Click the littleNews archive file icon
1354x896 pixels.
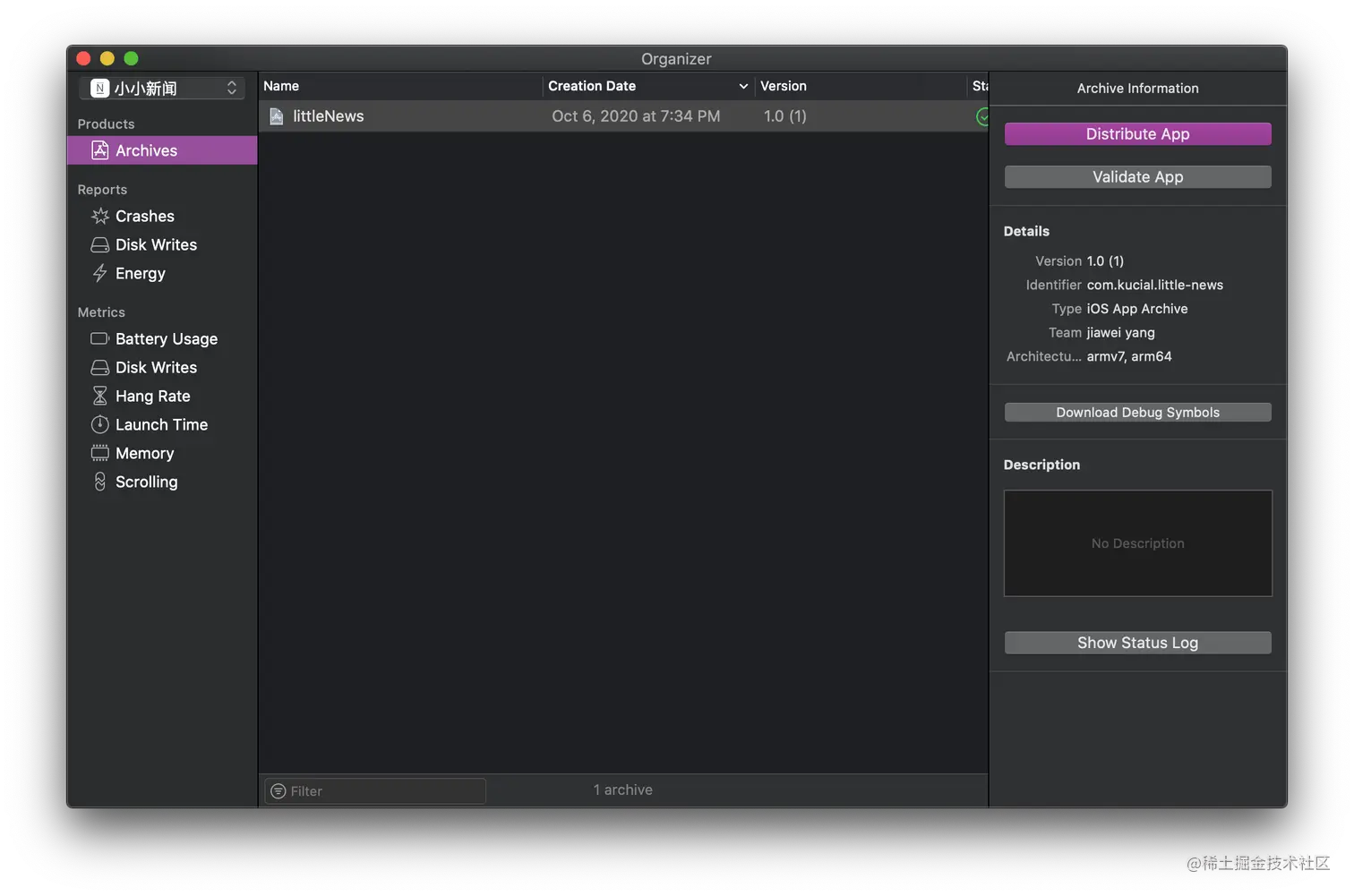(277, 116)
